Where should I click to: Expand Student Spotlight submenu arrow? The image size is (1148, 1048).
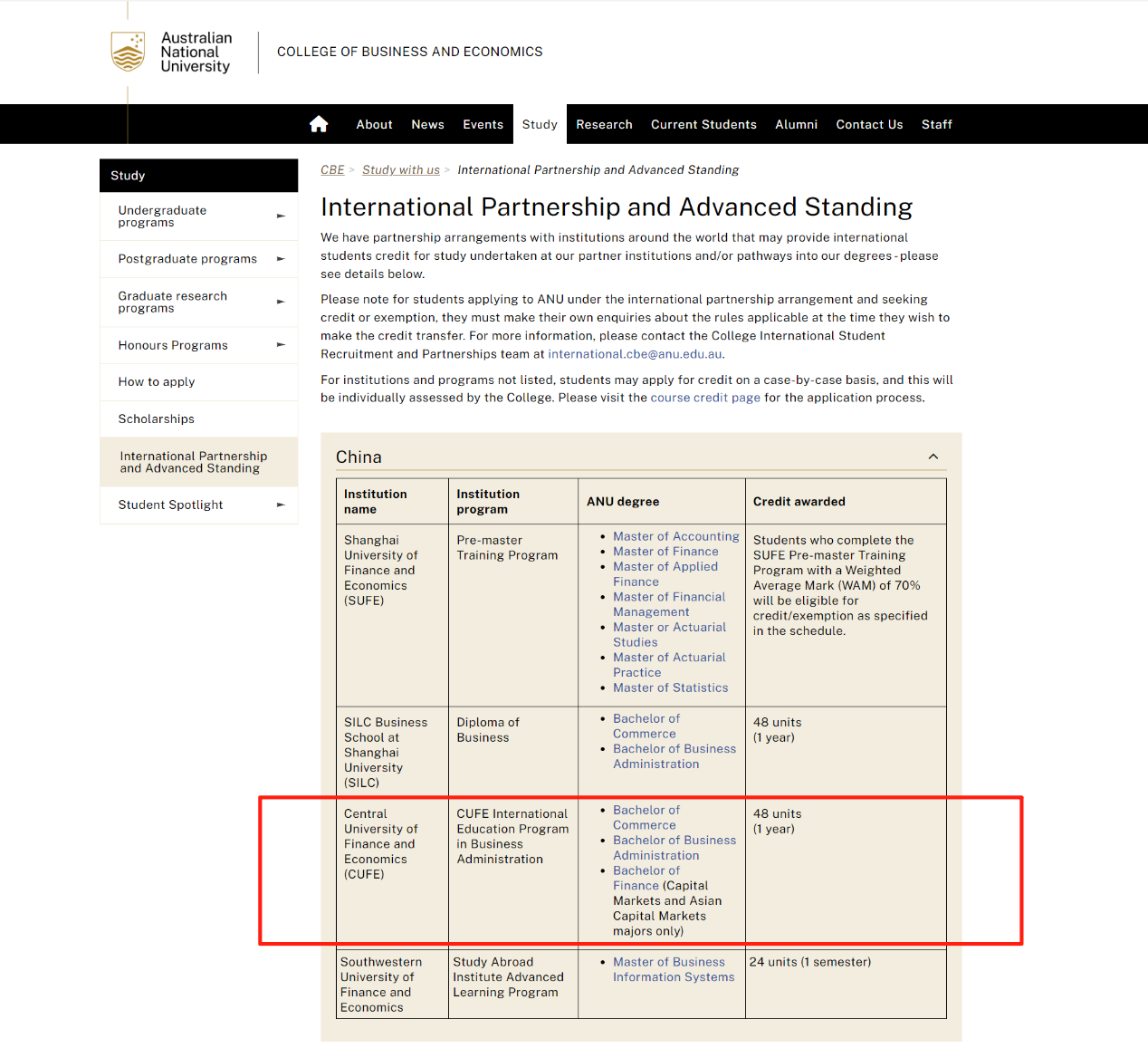click(281, 505)
